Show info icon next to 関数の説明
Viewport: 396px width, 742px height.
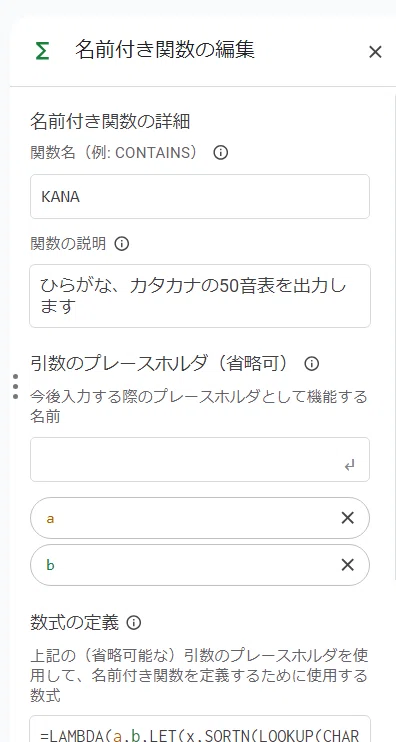(x=122, y=244)
